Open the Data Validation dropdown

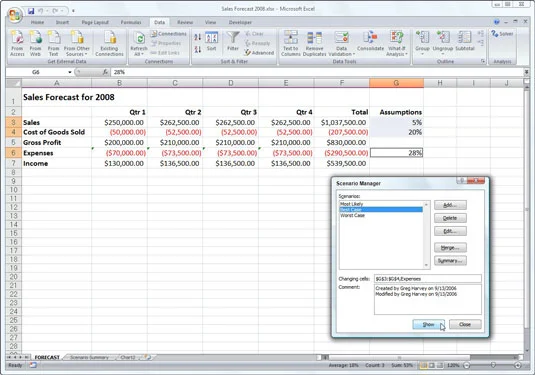342,52
